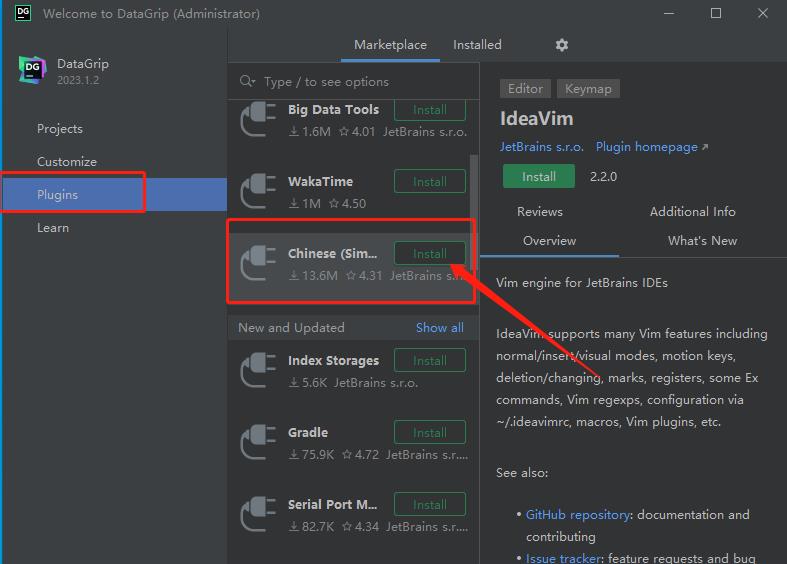Select the Gradle plugin name
Screen dimensions: 787x564
pyautogui.click(x=308, y=433)
